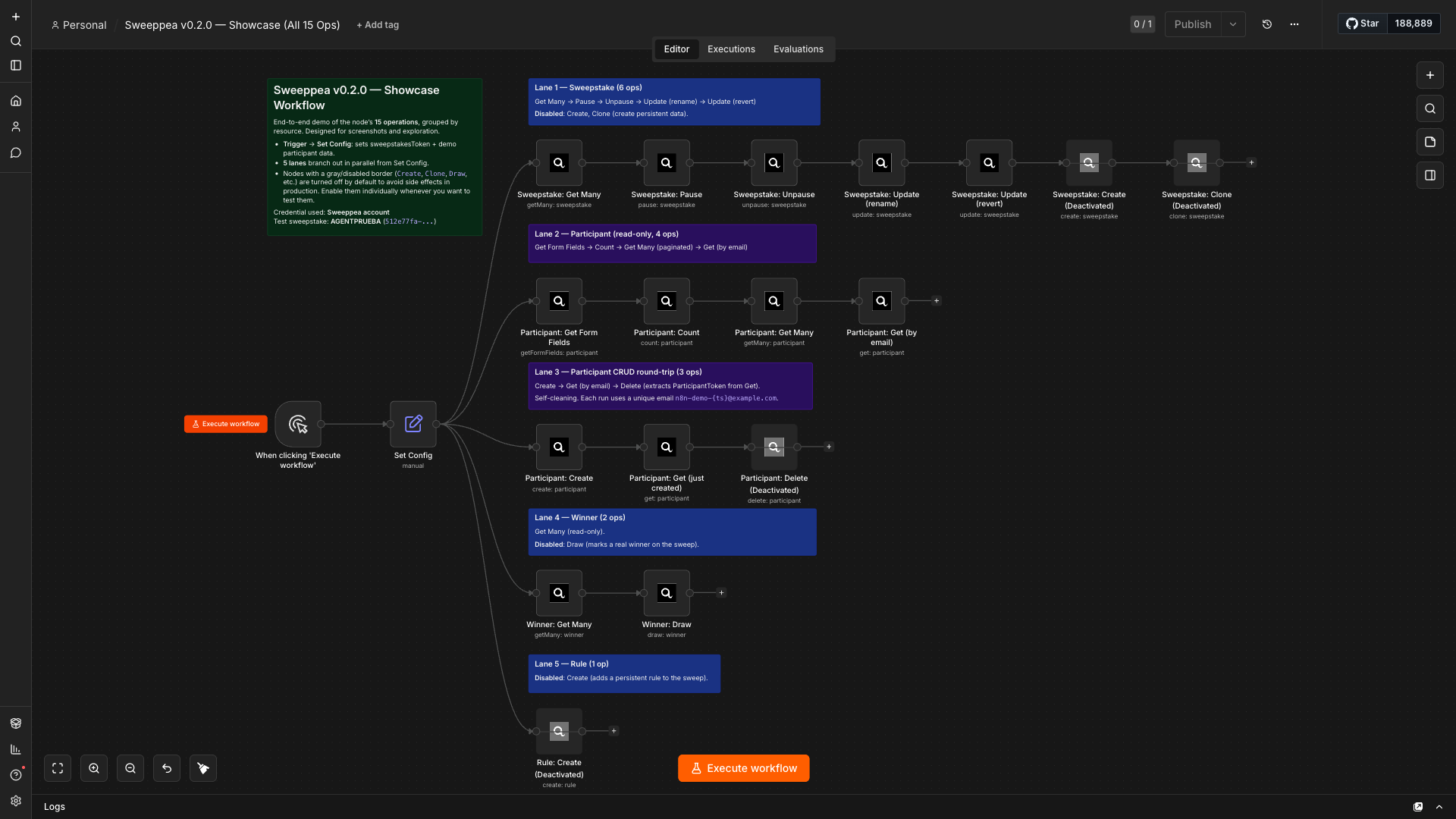Switch to the Evaluations tab

pos(798,49)
